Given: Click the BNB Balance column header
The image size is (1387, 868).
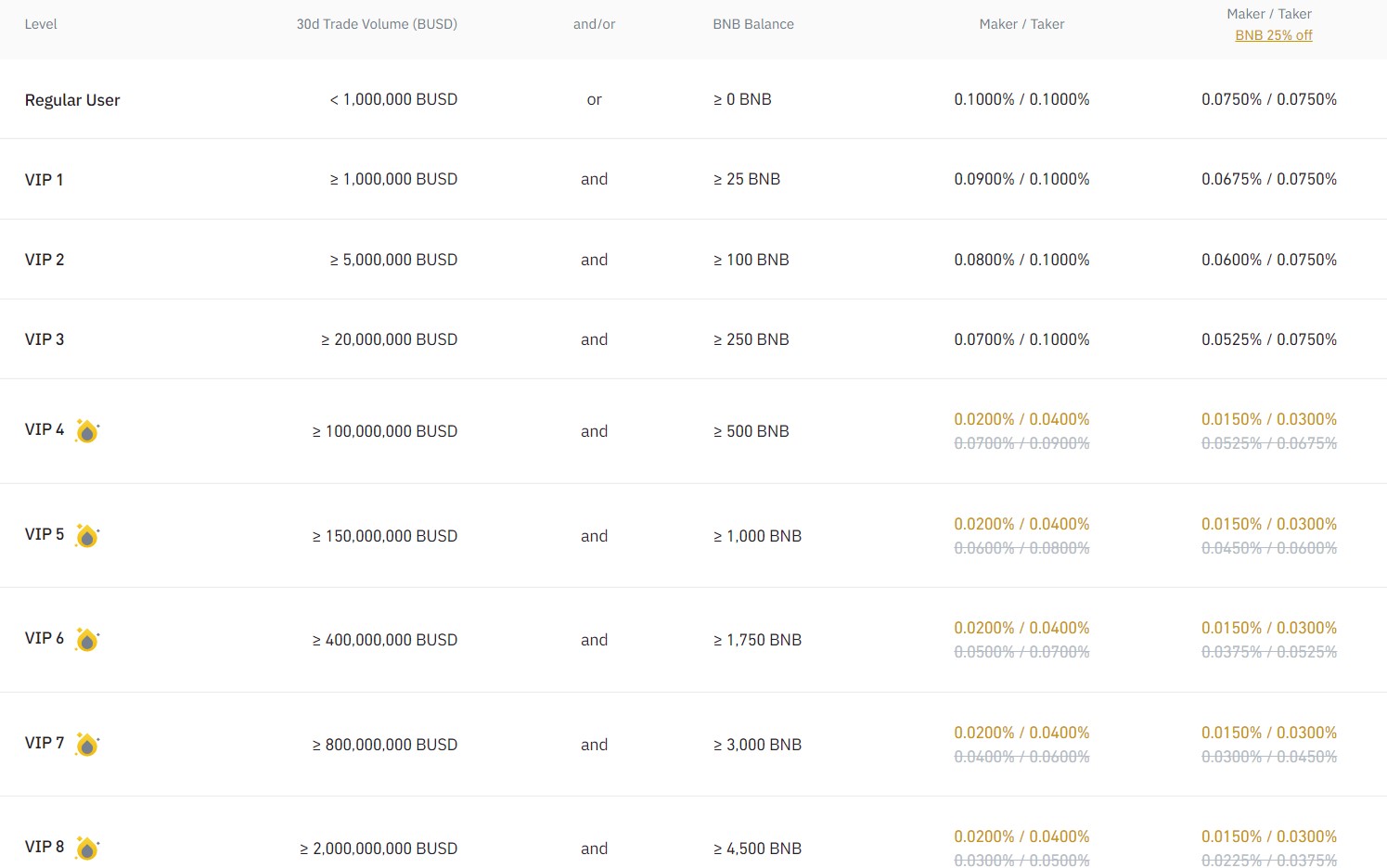Looking at the screenshot, I should [x=753, y=24].
